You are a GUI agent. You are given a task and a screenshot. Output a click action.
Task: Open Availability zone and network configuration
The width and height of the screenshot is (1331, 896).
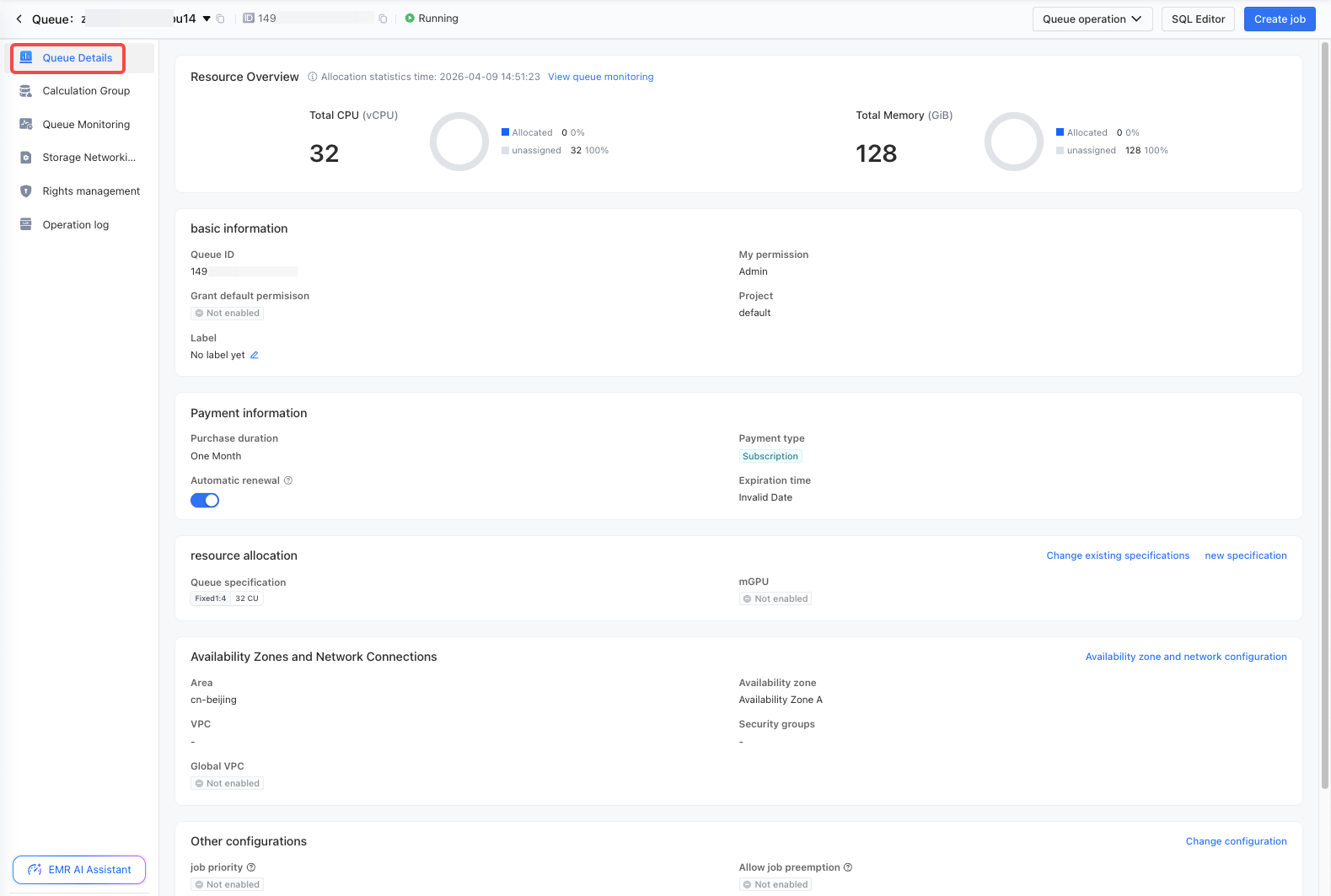[x=1186, y=657]
